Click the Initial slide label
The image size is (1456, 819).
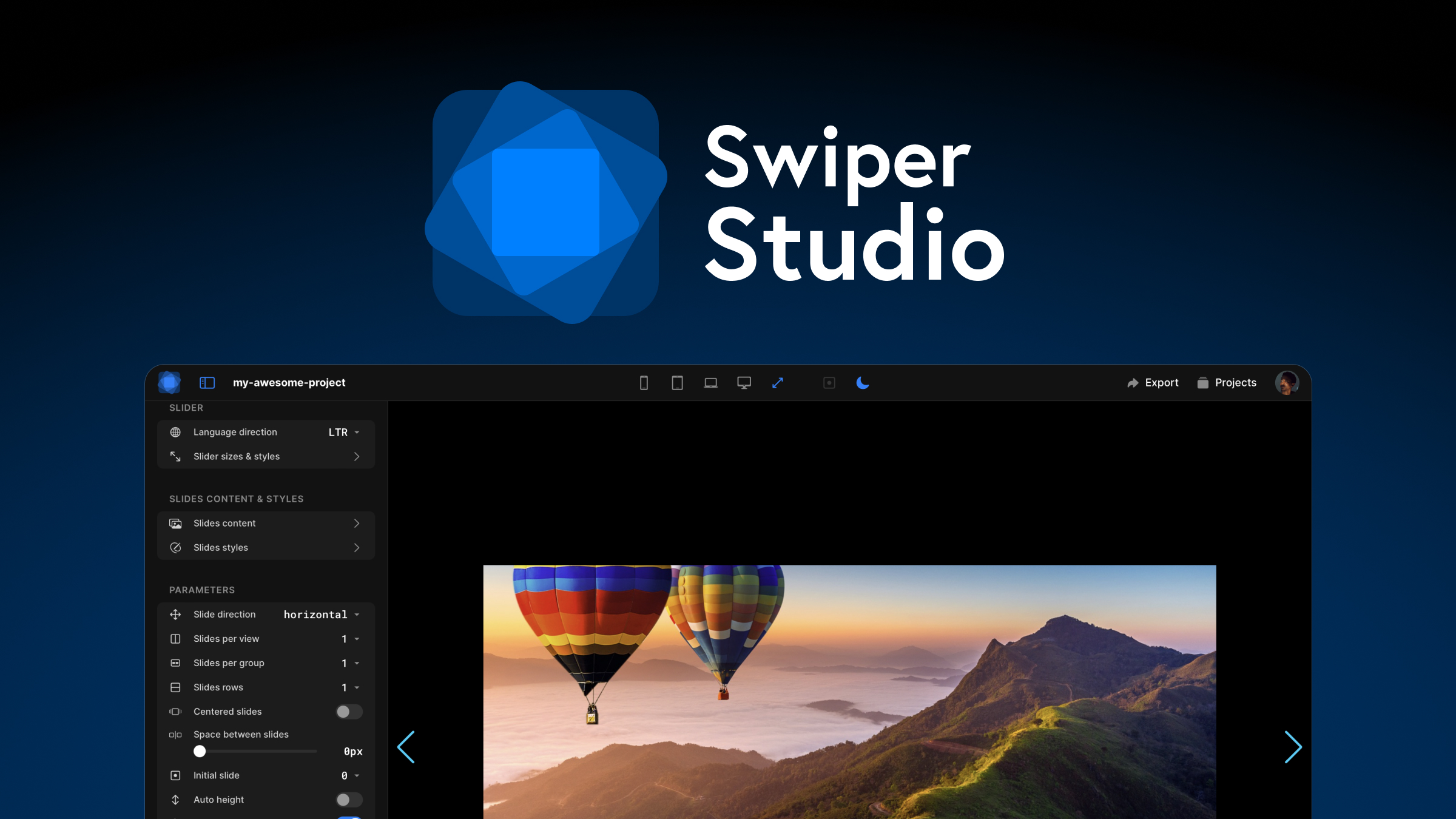(217, 775)
